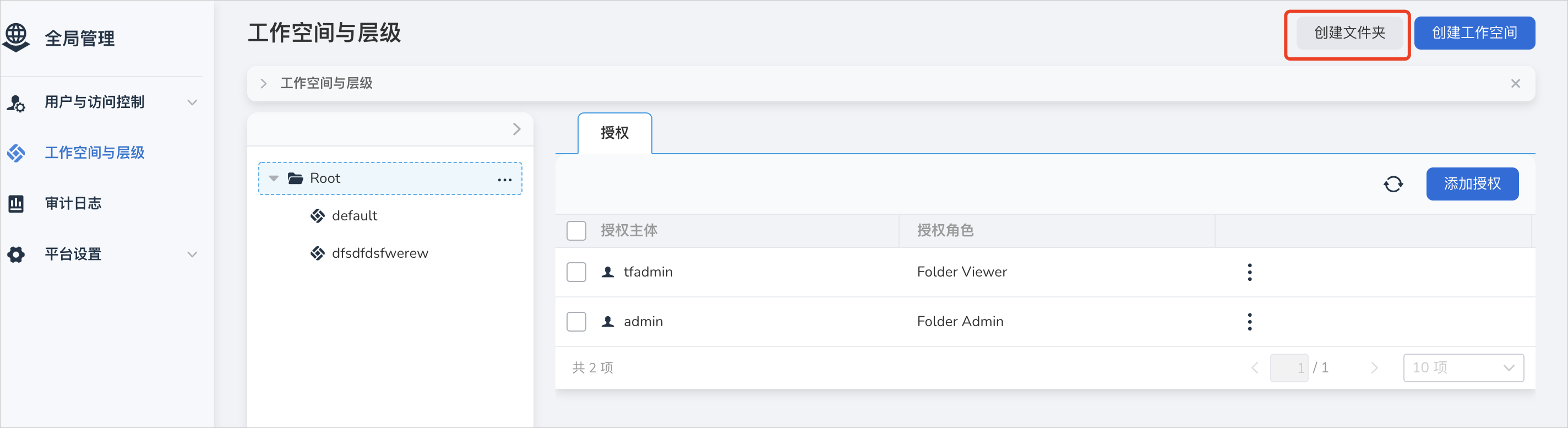This screenshot has height=428, width=1568.
Task: Click the user and access control icon
Action: point(16,103)
